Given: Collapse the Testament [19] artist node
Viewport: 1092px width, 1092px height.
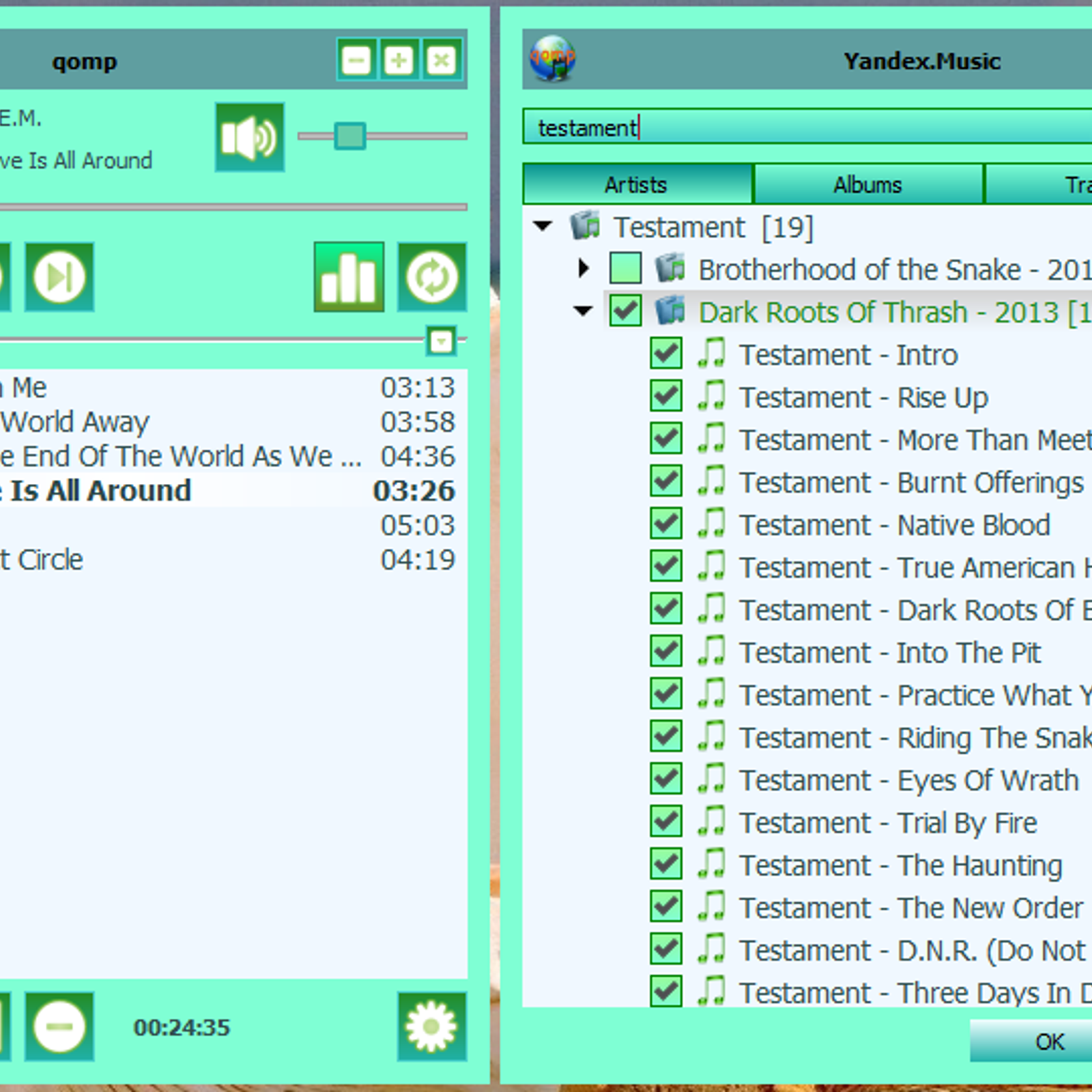Looking at the screenshot, I should 543,226.
